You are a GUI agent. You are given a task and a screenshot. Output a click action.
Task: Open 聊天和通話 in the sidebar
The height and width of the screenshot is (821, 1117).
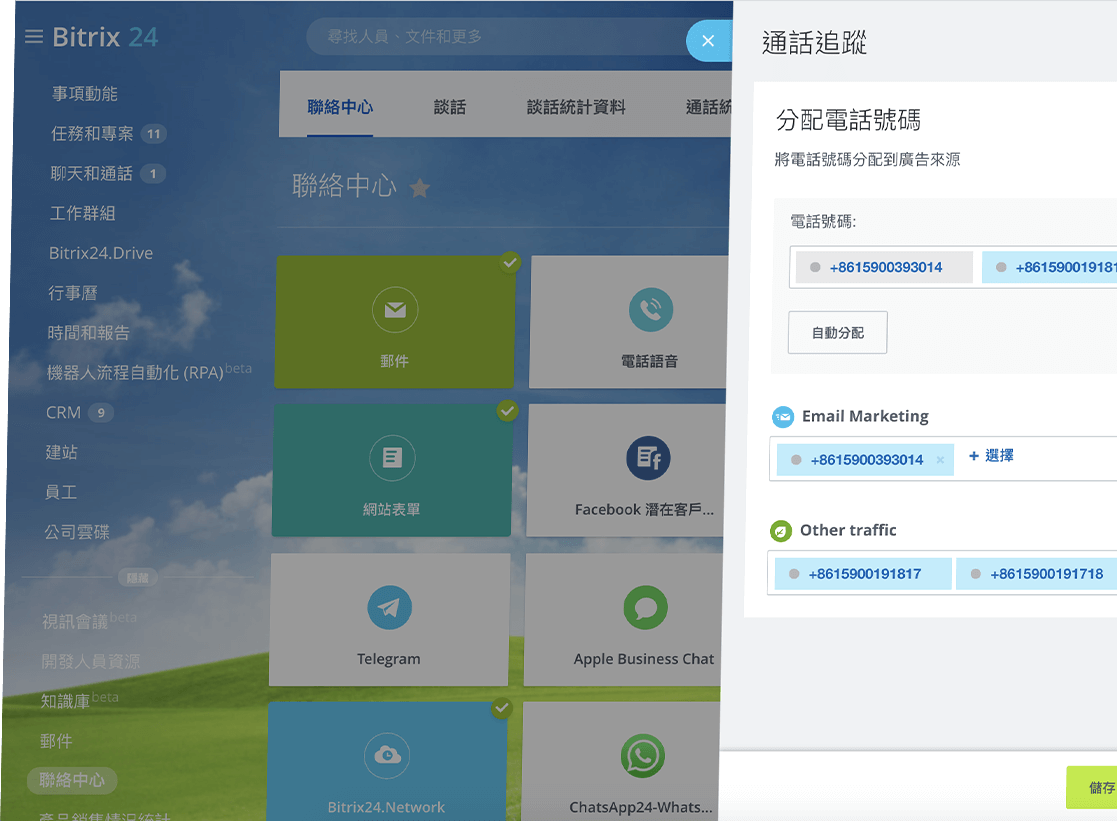pyautogui.click(x=91, y=173)
